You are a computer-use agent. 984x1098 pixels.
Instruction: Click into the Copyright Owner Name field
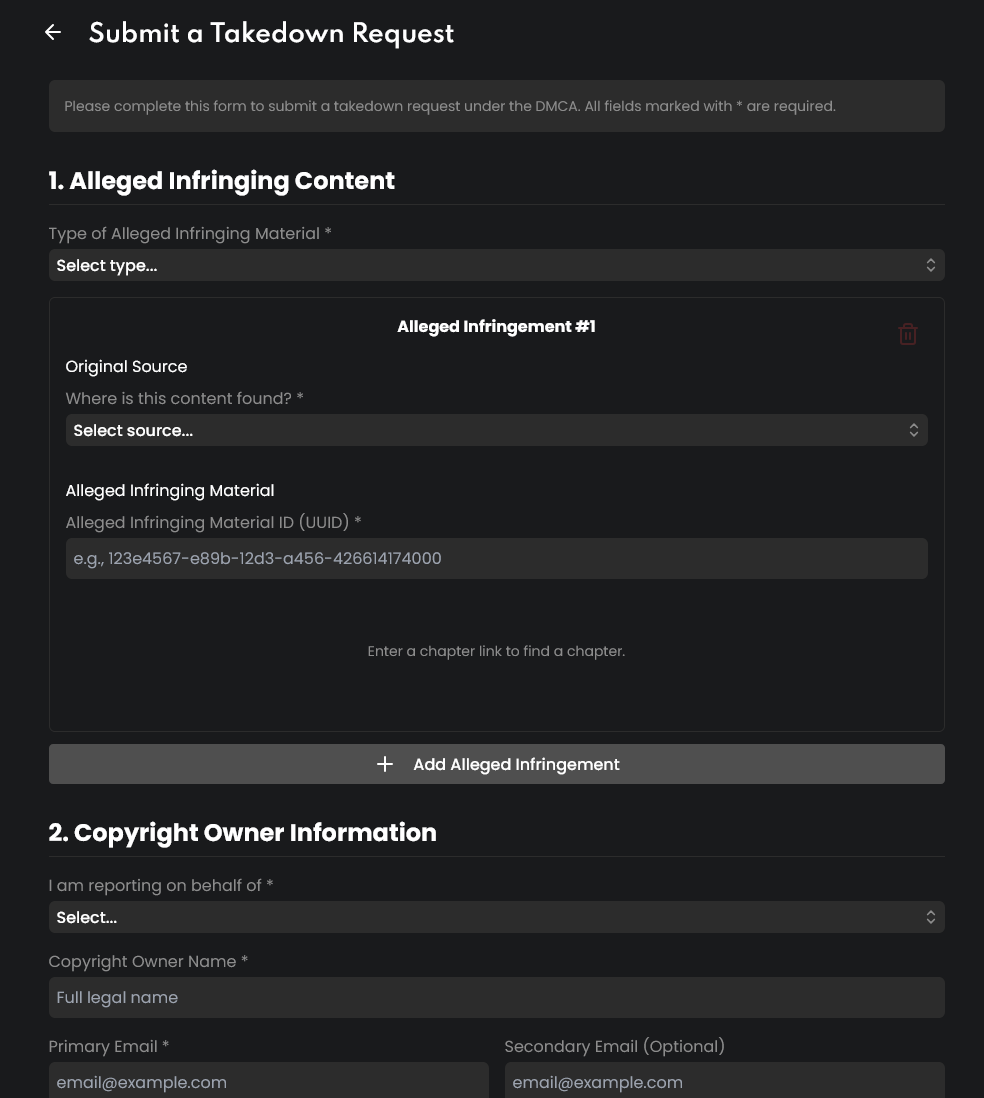pyautogui.click(x=496, y=997)
